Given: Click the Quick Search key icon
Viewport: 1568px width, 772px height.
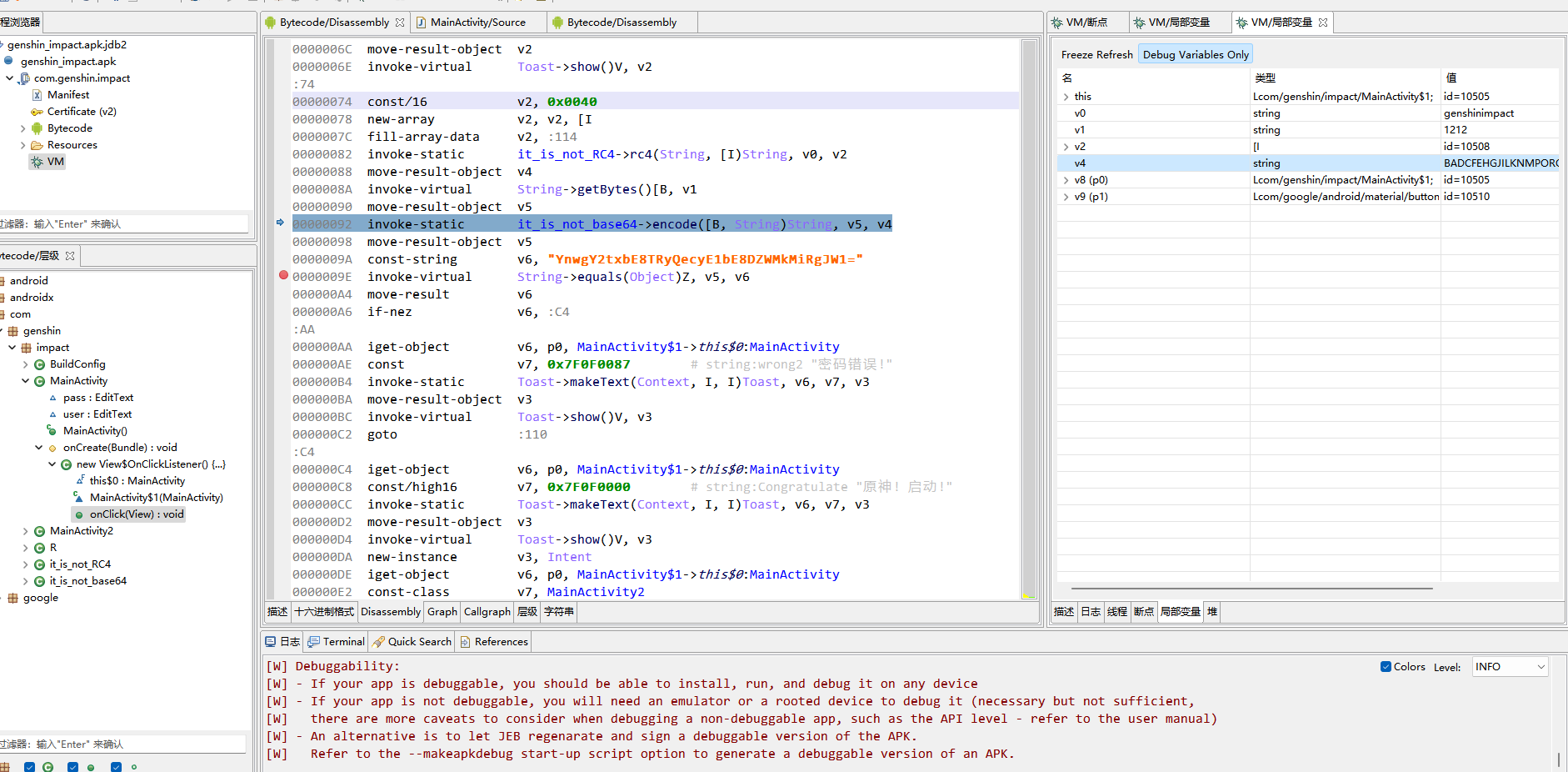Looking at the screenshot, I should pyautogui.click(x=378, y=642).
